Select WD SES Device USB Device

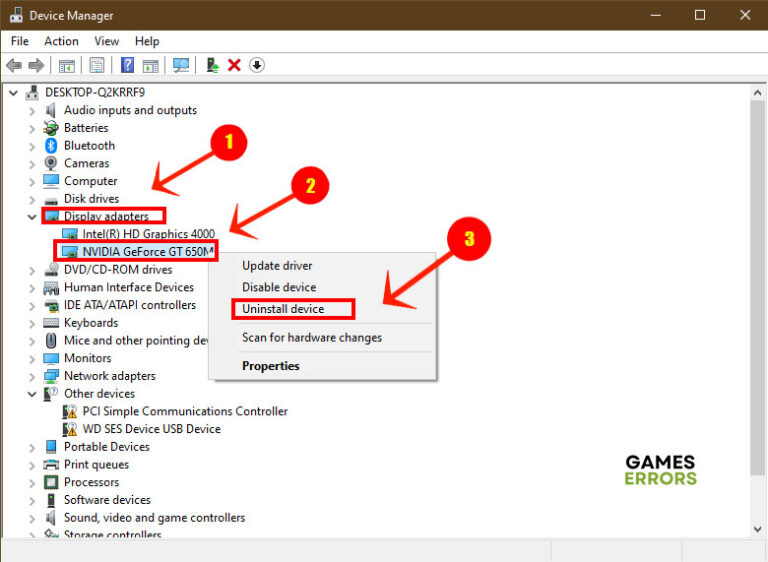[151, 429]
